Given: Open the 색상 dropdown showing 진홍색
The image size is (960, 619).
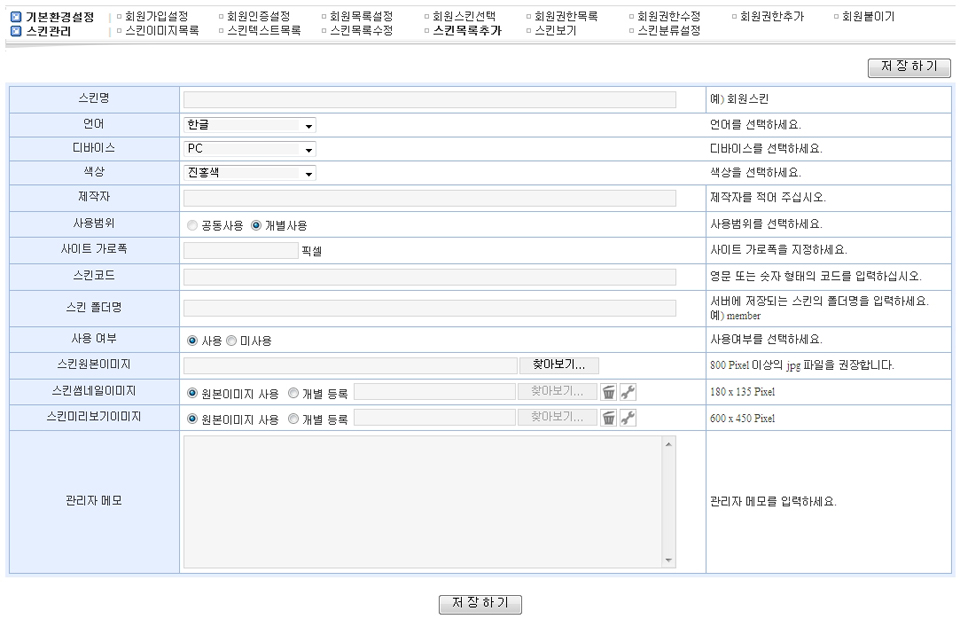Looking at the screenshot, I should 250,173.
